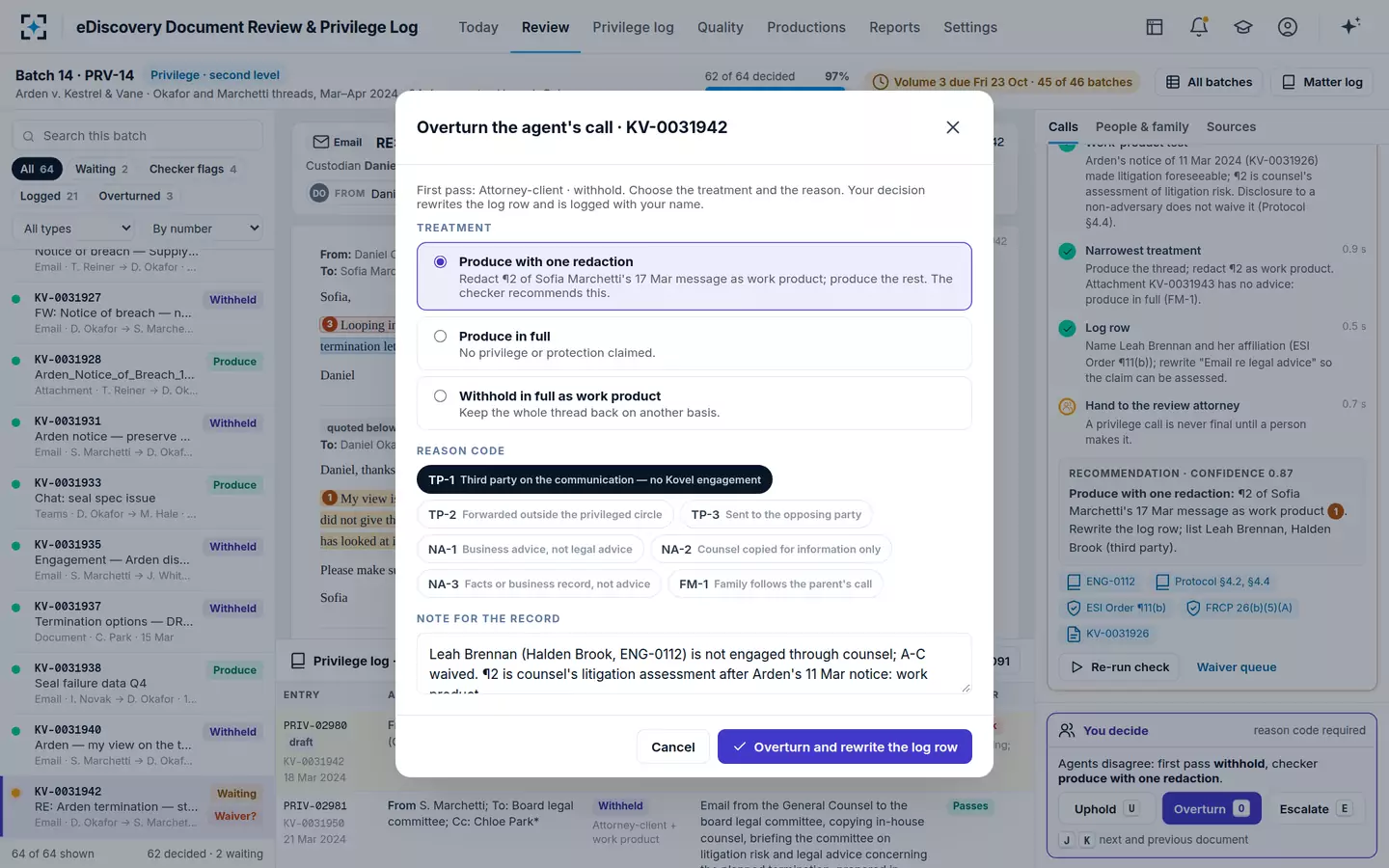Open All batches
The height and width of the screenshot is (868, 1389).
[1210, 82]
